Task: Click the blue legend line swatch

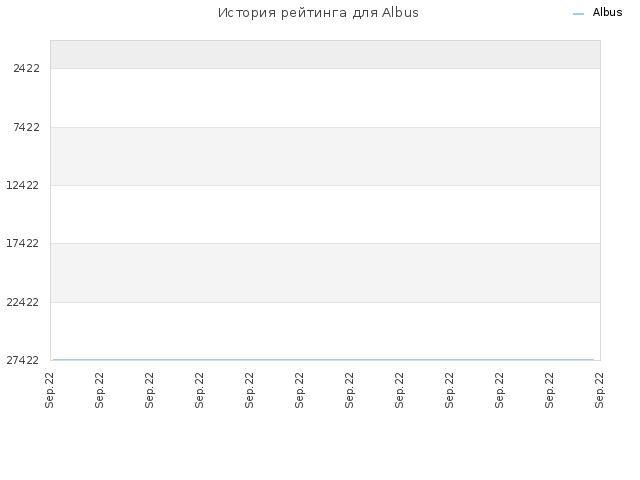Action: coord(578,14)
